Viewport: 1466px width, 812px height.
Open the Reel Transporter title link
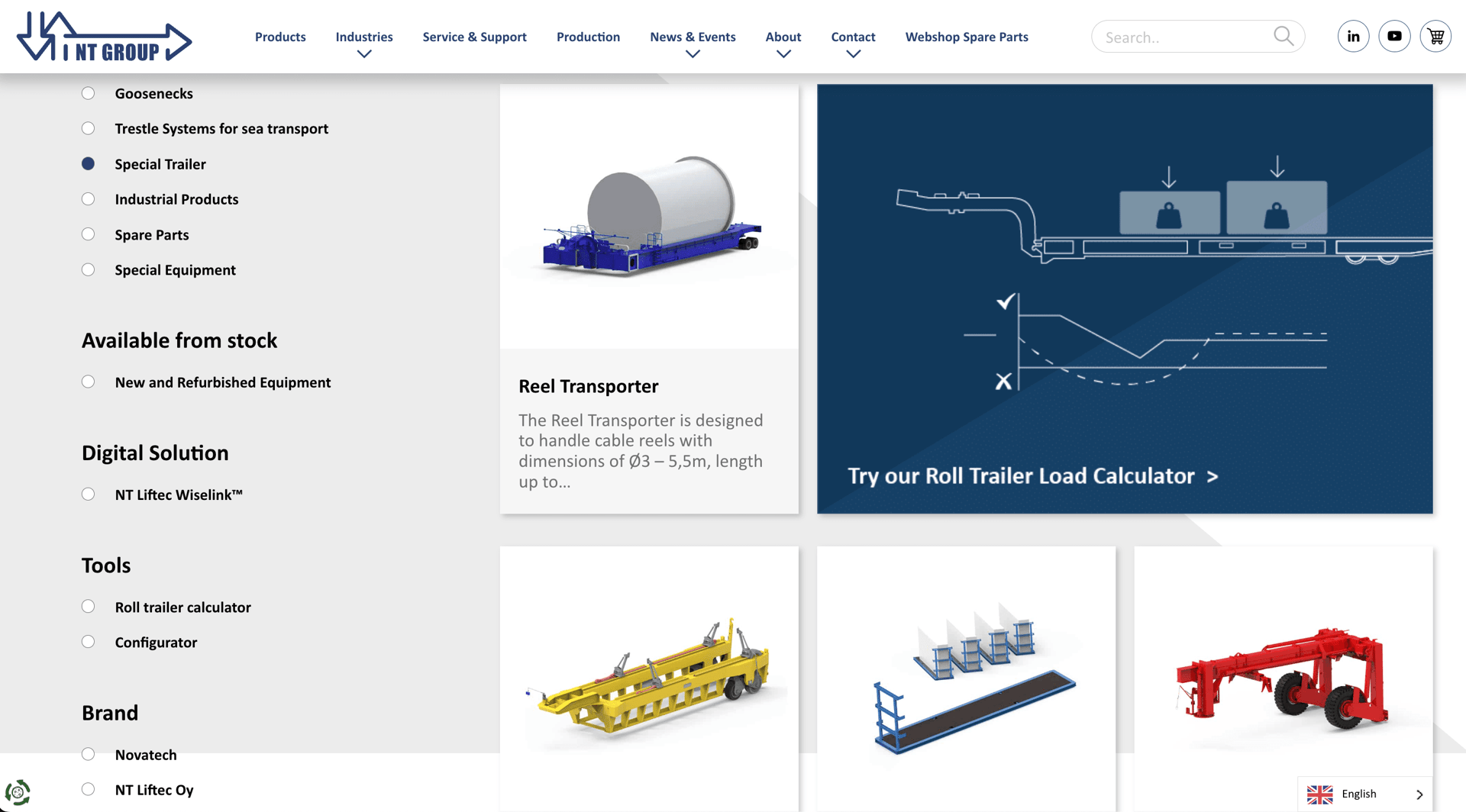coord(588,386)
